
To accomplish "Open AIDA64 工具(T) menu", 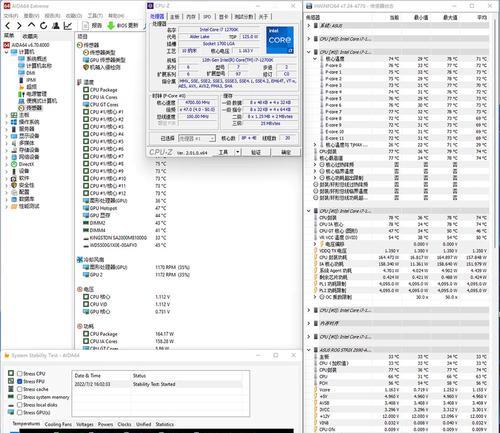I will tap(95, 16).
